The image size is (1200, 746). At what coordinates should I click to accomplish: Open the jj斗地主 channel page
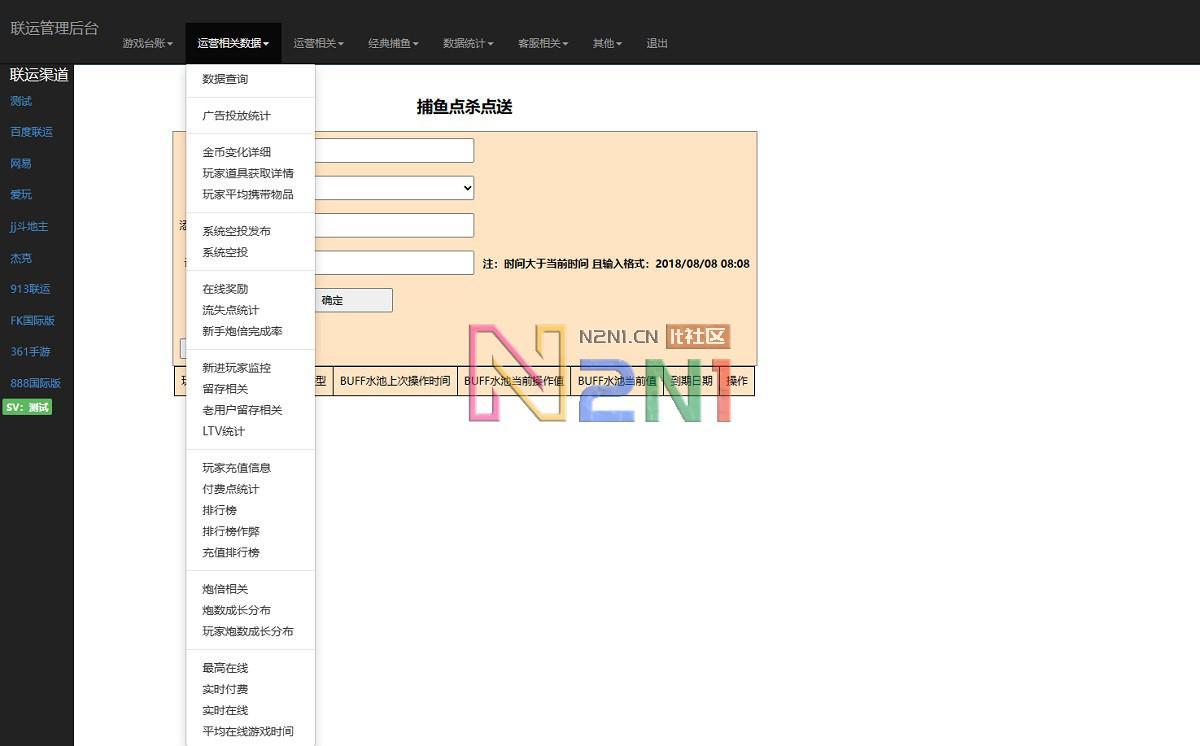click(x=28, y=226)
